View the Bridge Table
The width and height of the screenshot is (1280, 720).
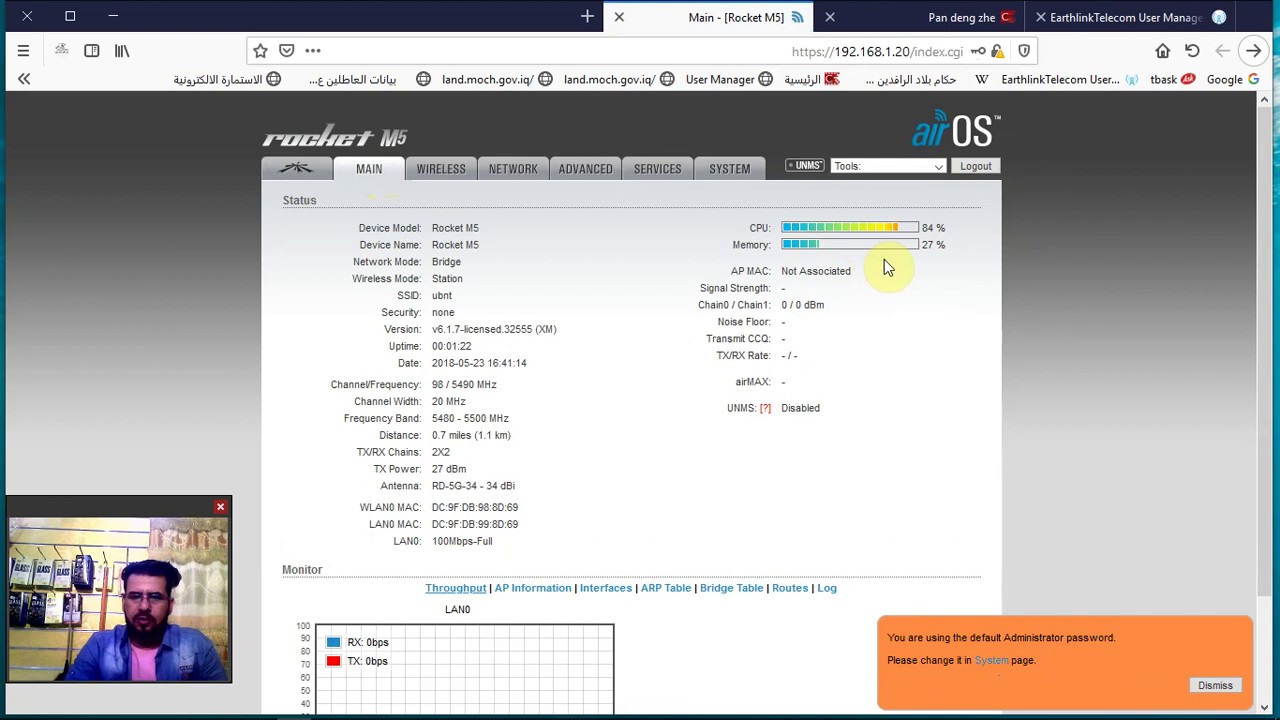point(731,588)
